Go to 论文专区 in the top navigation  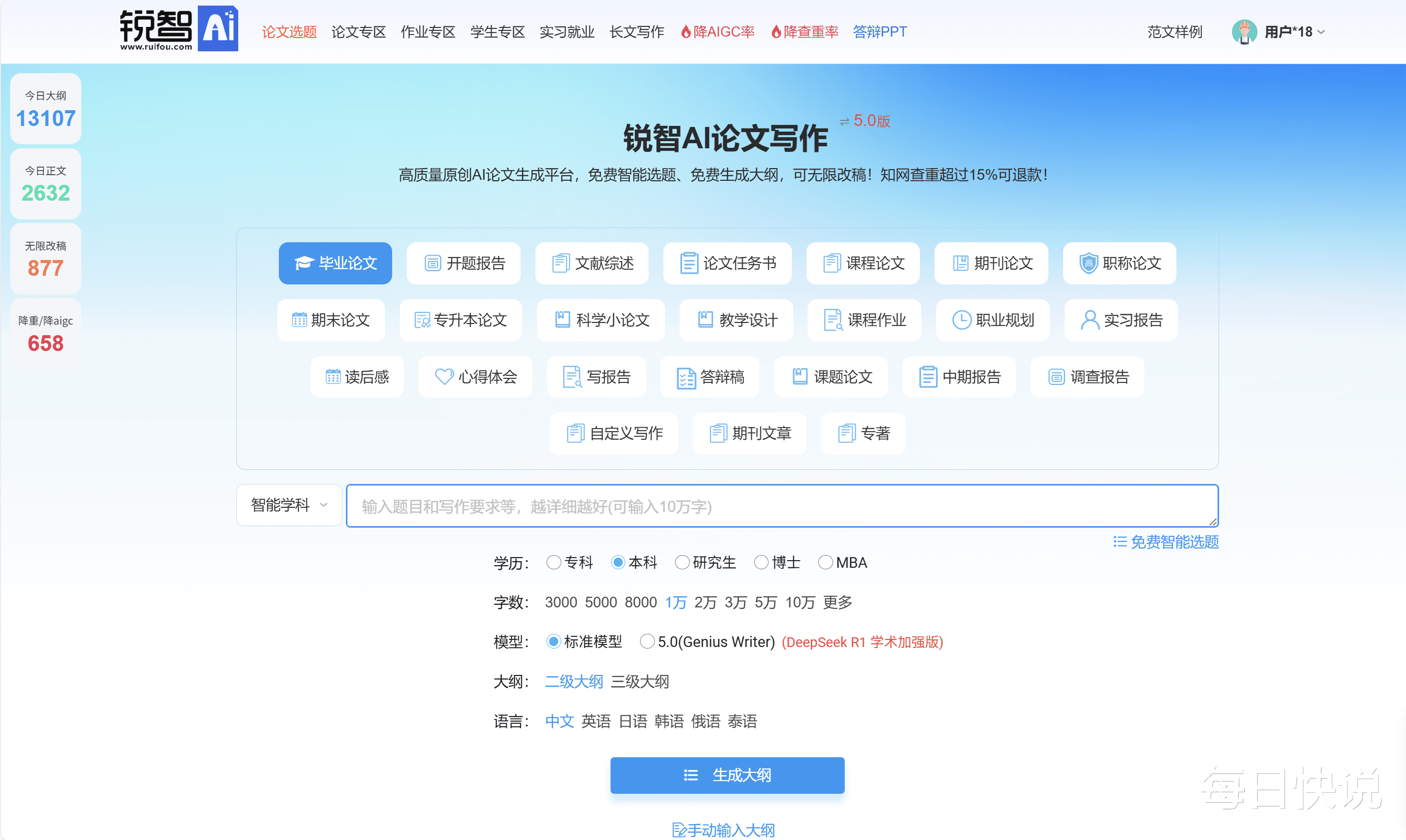click(358, 31)
